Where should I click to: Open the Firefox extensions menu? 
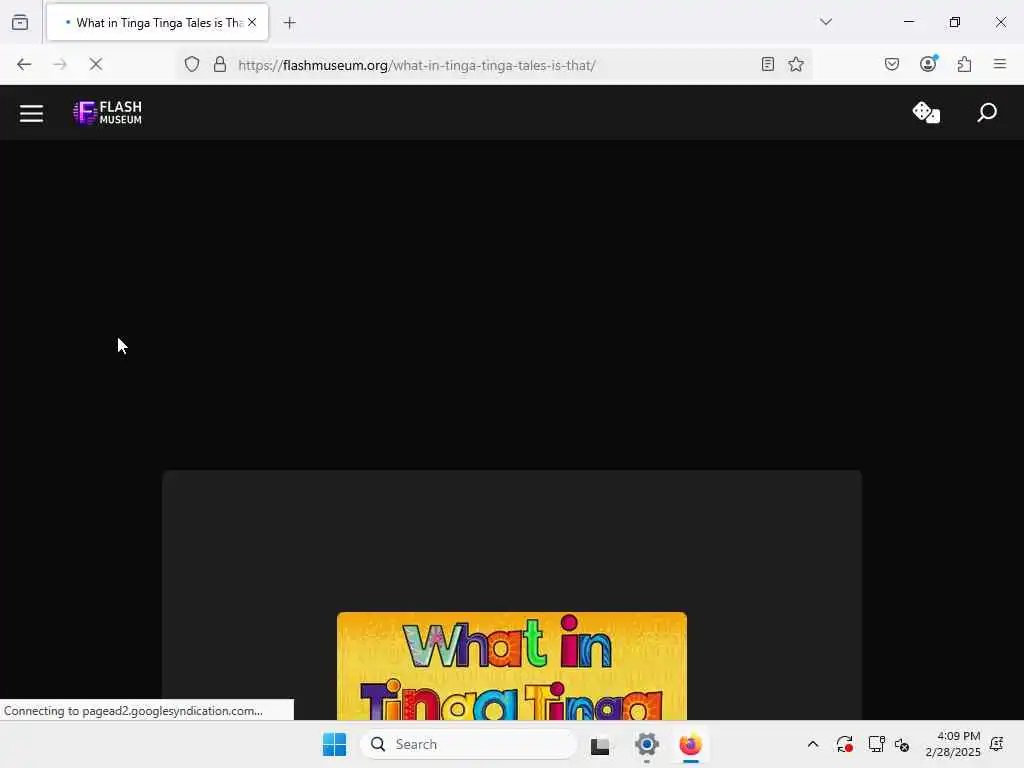965,64
